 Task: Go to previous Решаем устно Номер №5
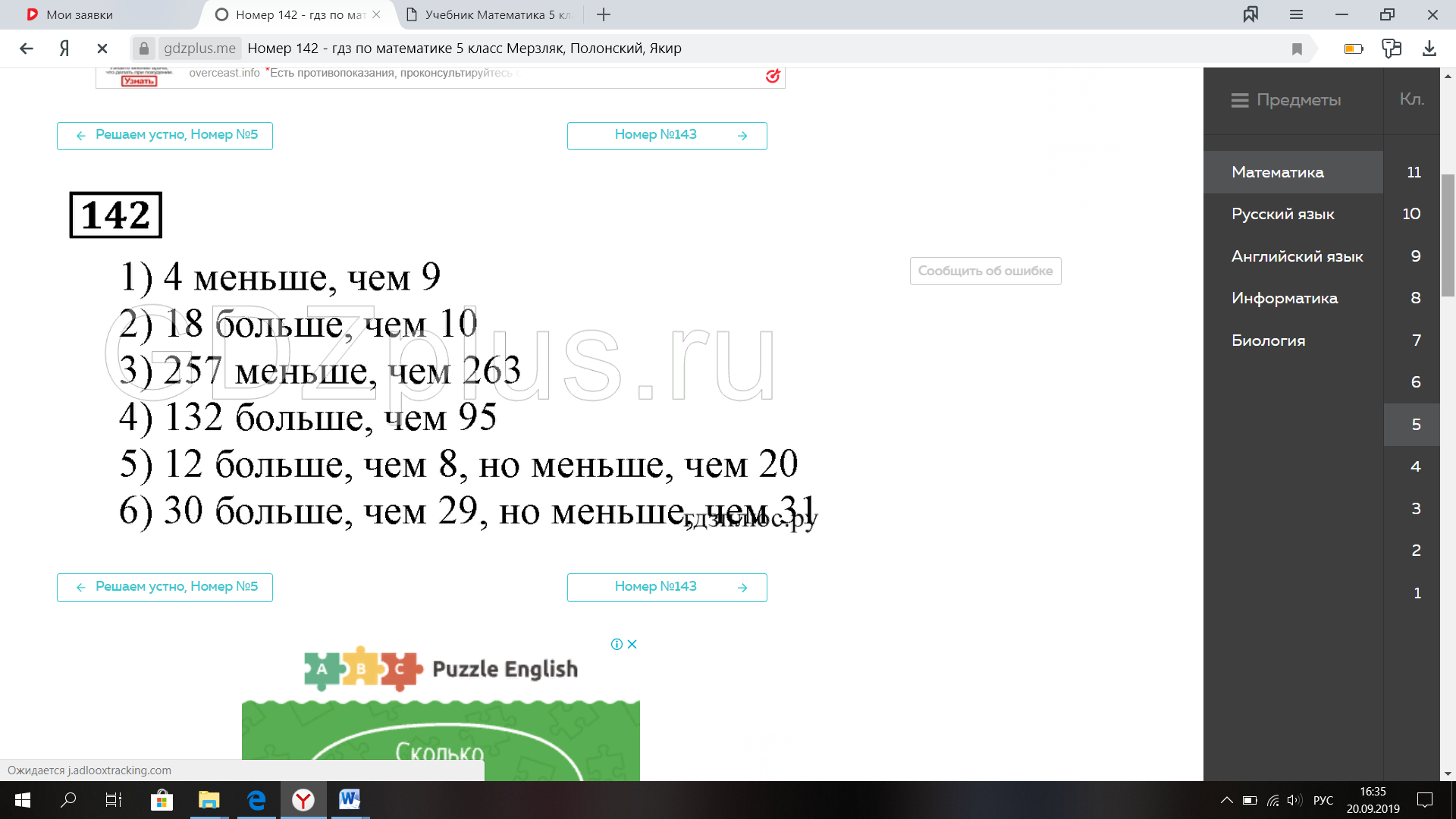165,135
